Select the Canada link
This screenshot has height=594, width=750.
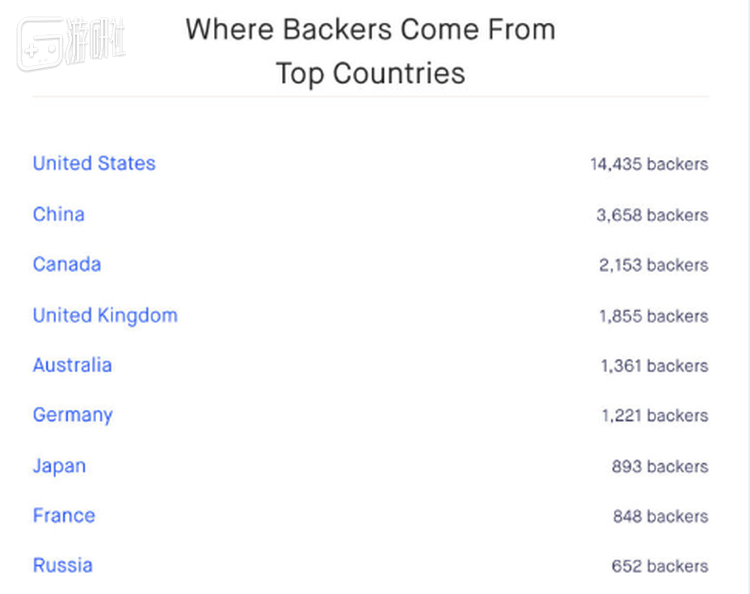[67, 264]
